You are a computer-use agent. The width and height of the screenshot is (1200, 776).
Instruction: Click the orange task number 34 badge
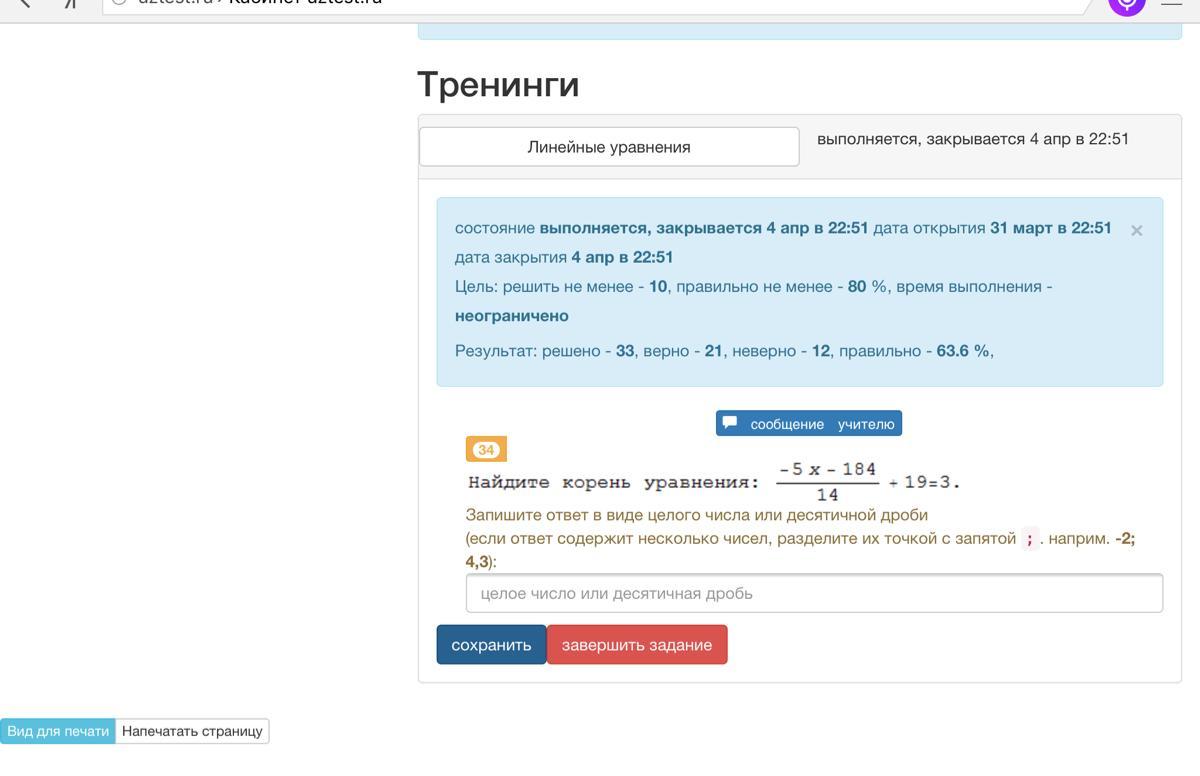click(x=486, y=450)
